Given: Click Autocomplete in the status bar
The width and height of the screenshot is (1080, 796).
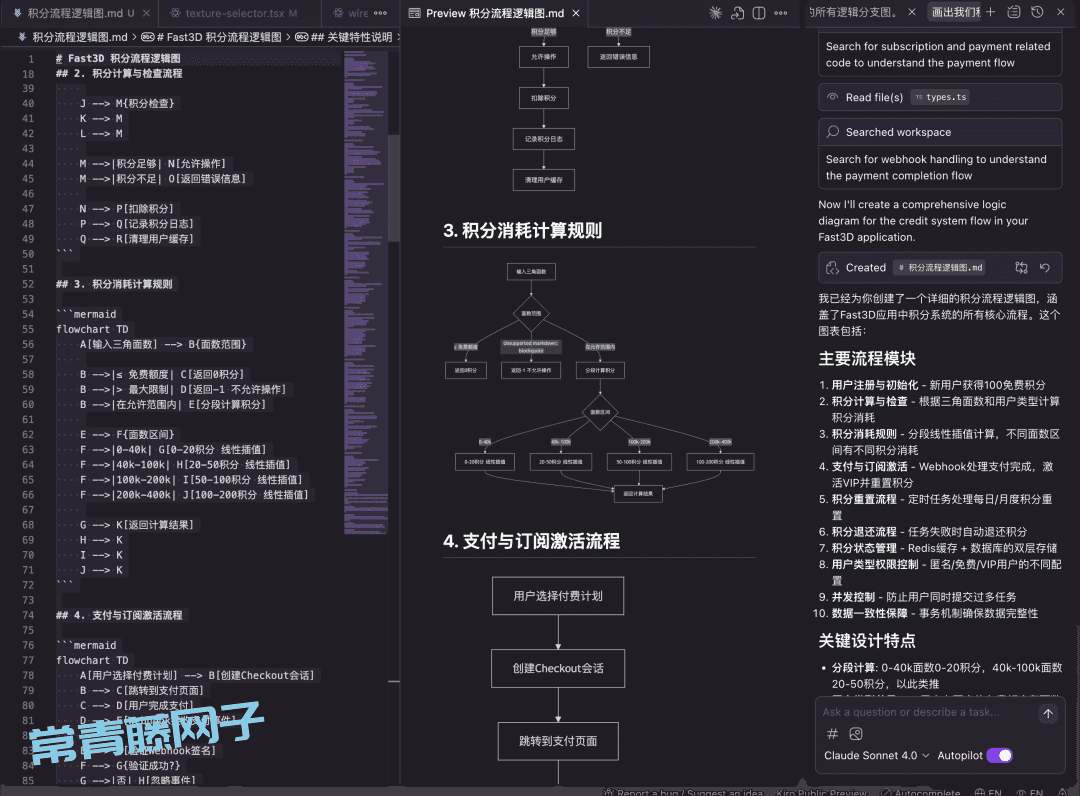Looking at the screenshot, I should (x=921, y=792).
